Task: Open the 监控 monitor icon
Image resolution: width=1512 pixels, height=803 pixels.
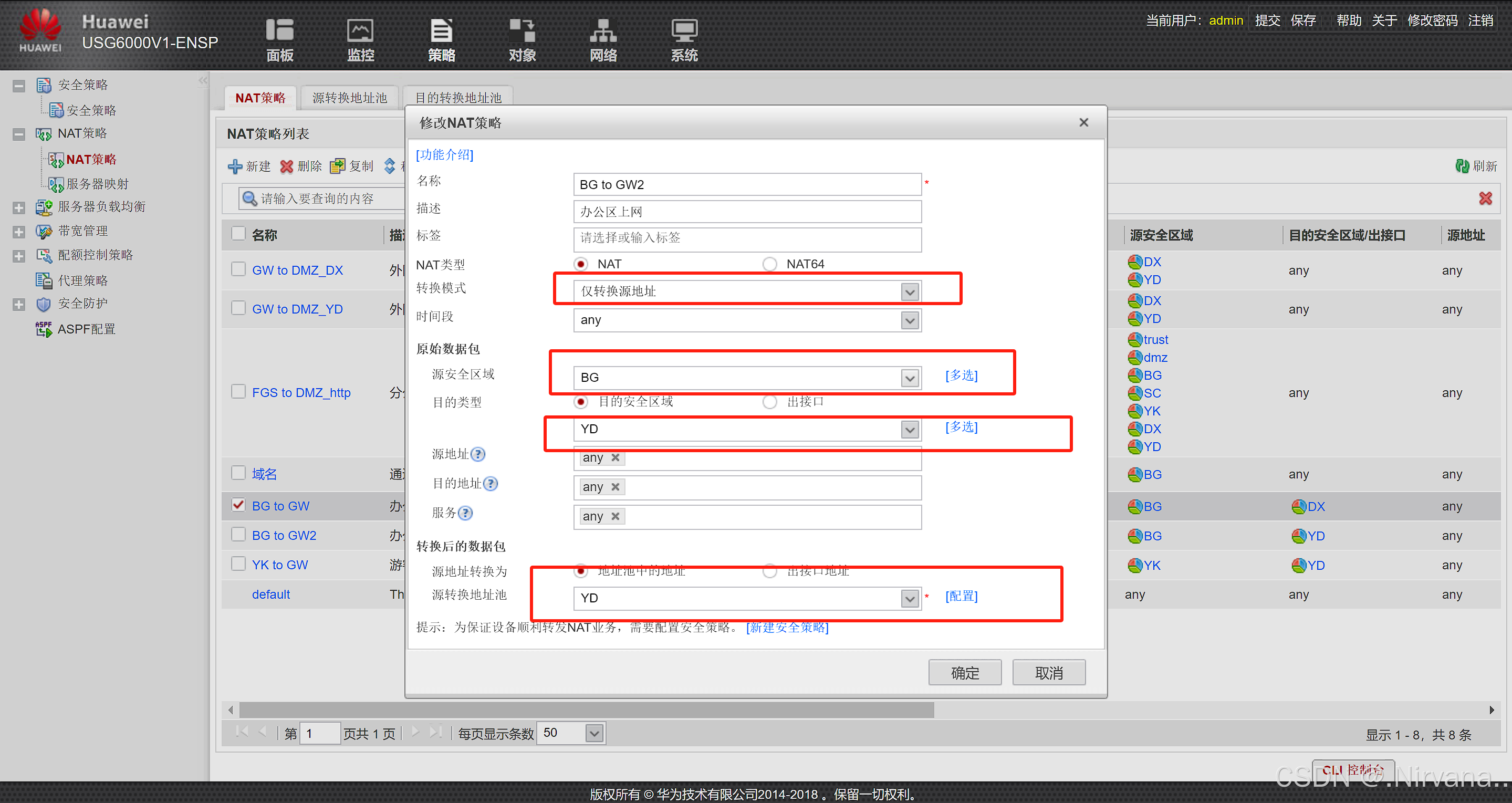Action: pyautogui.click(x=360, y=39)
